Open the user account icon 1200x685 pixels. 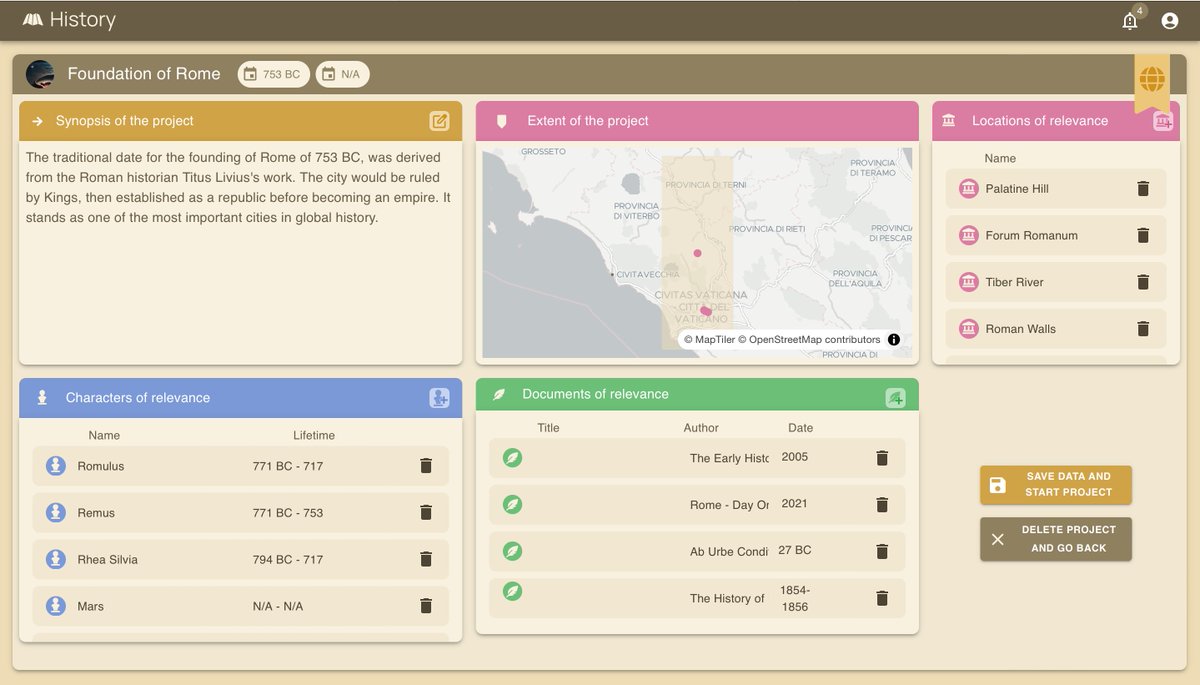tap(1170, 20)
